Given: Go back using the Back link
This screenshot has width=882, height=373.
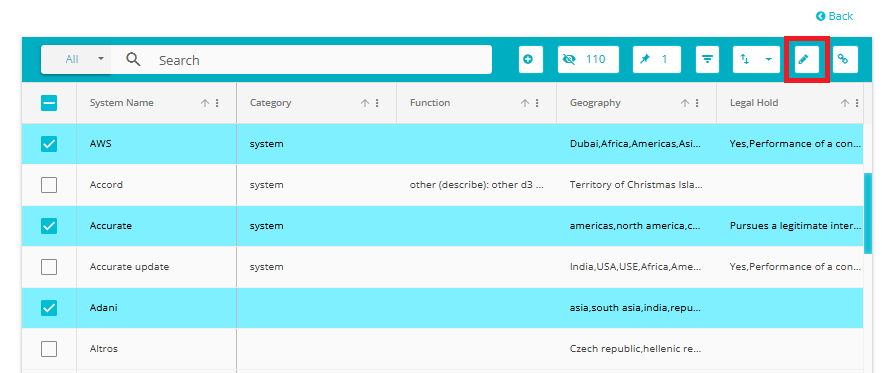Looking at the screenshot, I should tap(835, 16).
